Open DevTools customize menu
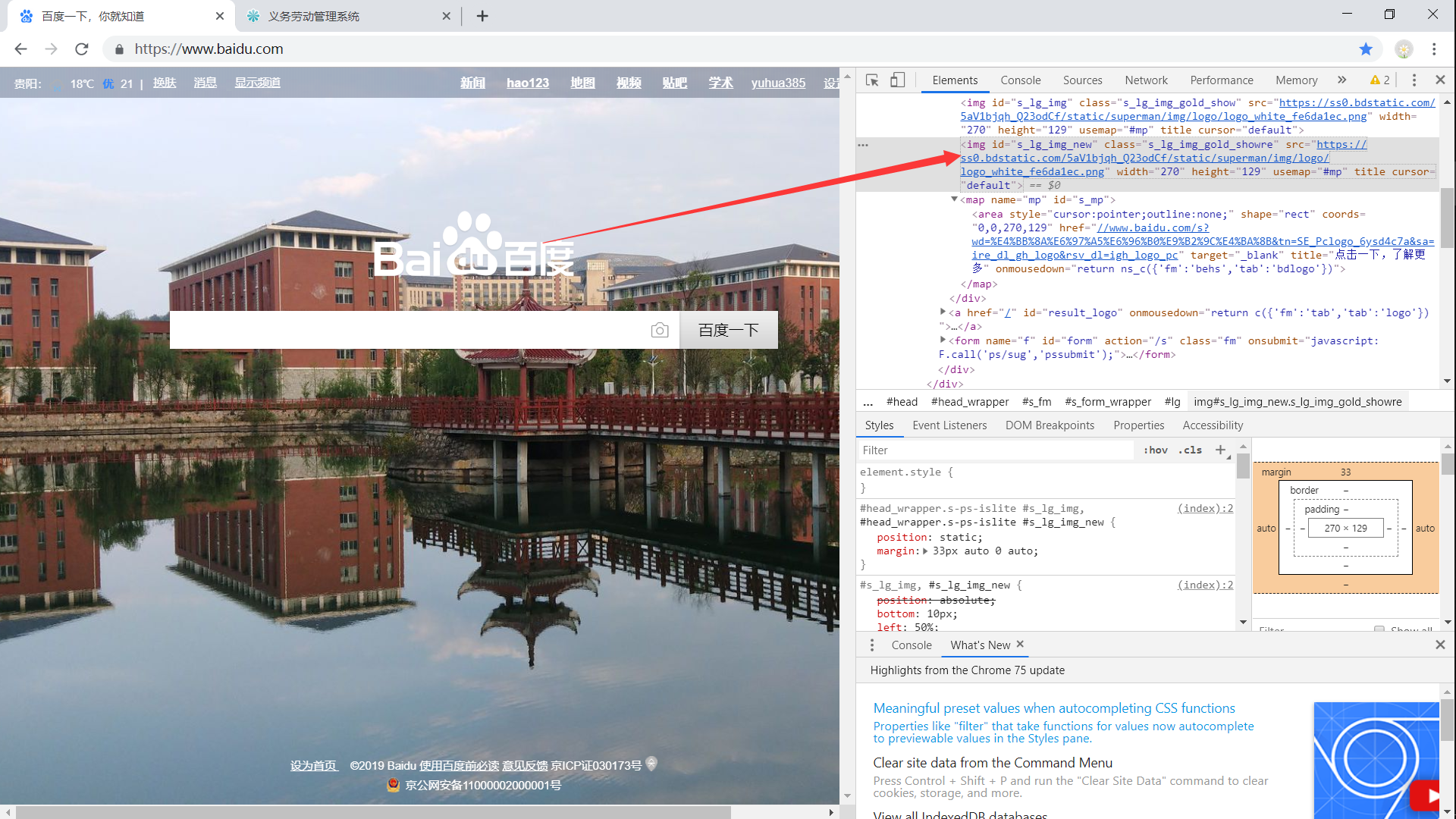1456x819 pixels. (1414, 80)
